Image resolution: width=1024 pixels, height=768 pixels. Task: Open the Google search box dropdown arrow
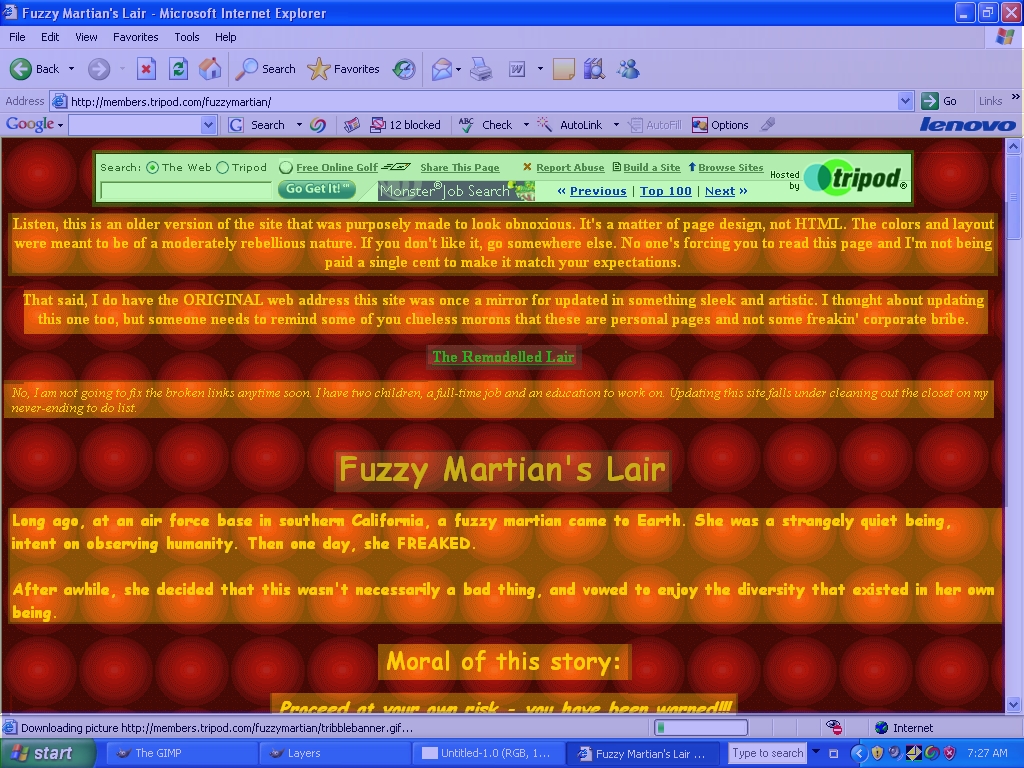208,125
